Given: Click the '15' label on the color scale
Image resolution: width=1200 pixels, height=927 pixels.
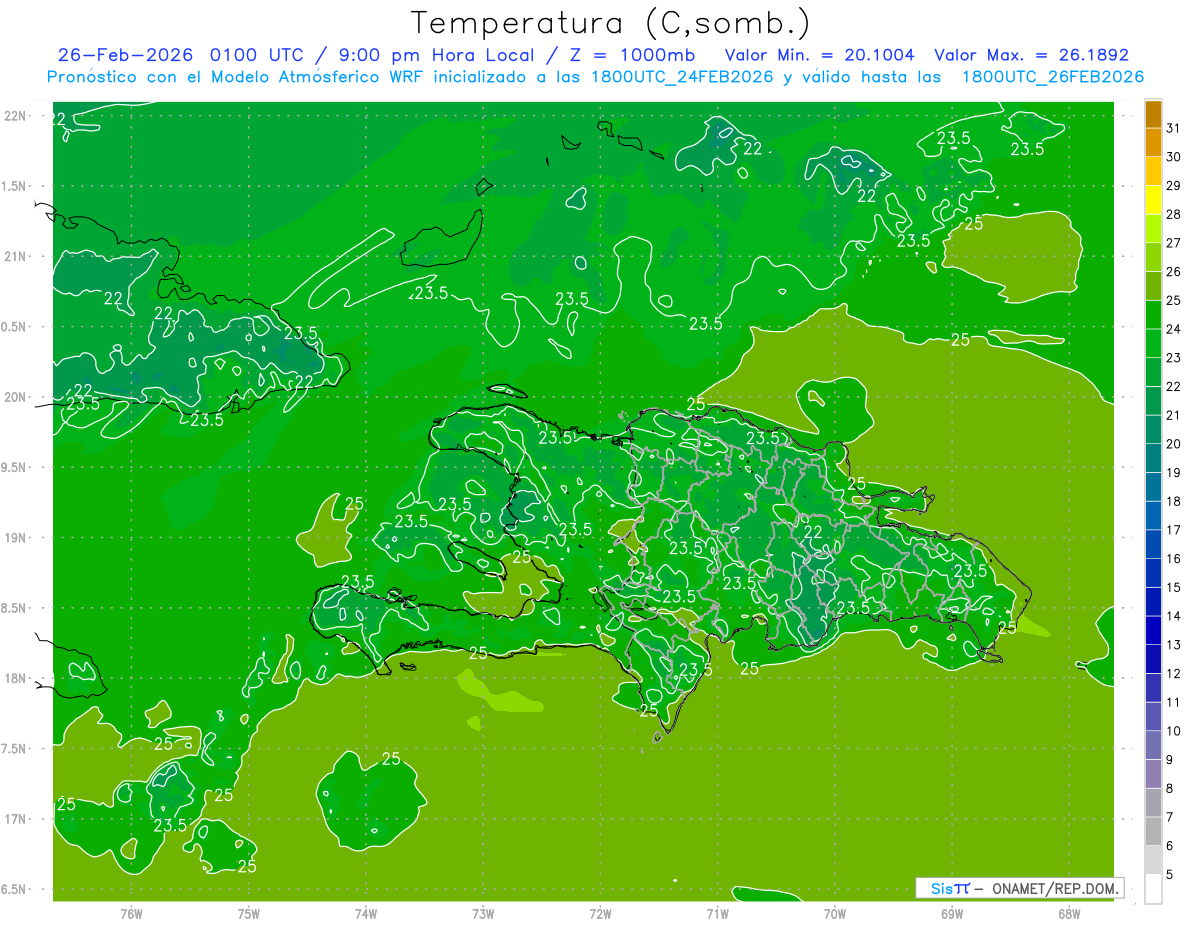Looking at the screenshot, I should pyautogui.click(x=1173, y=588).
